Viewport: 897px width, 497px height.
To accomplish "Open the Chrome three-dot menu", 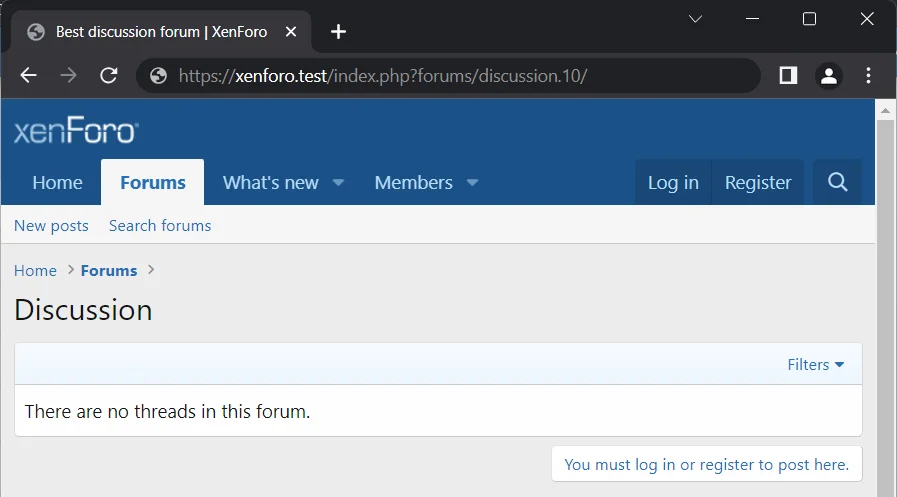I will pos(868,76).
